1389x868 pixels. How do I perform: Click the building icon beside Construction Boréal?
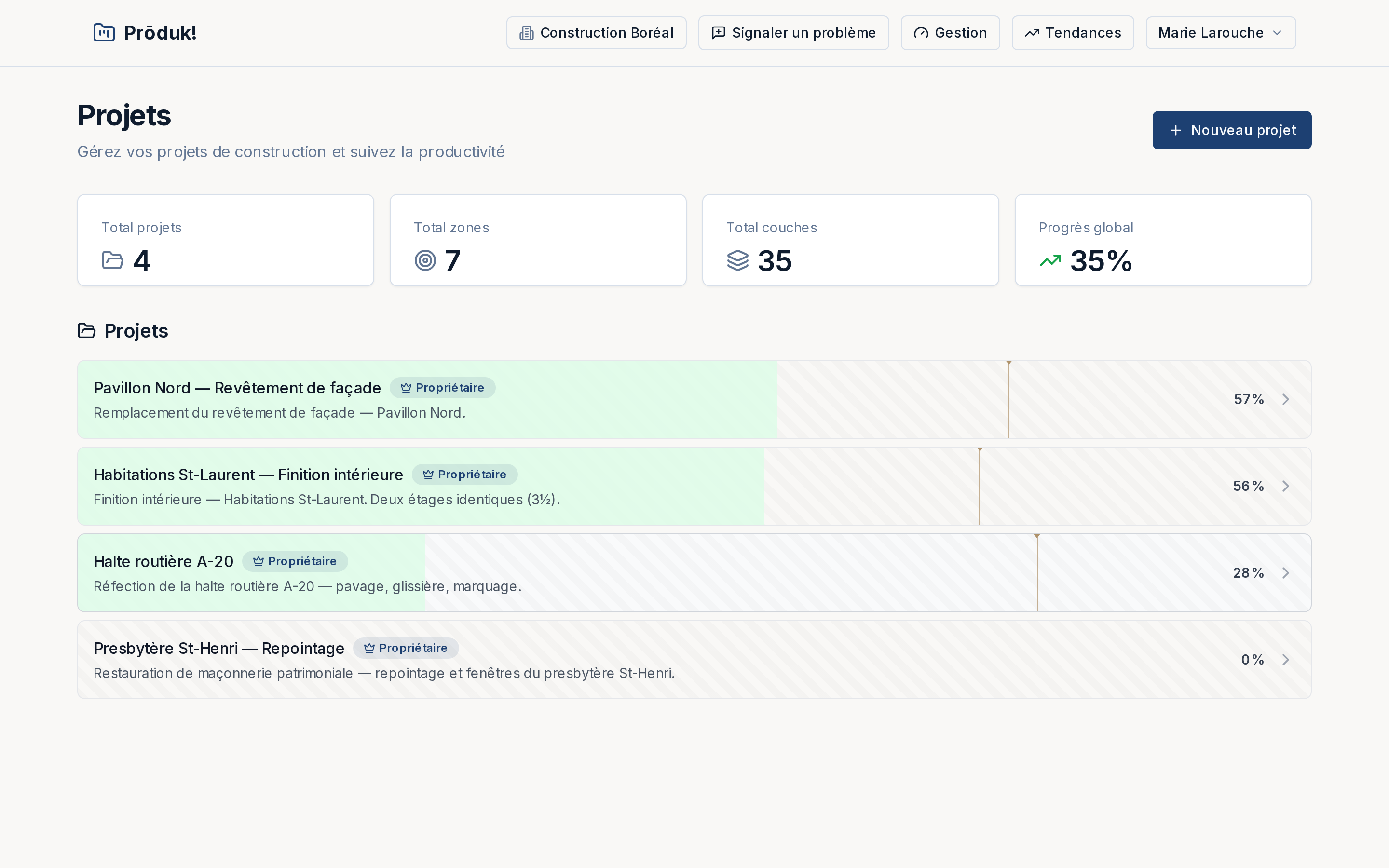click(526, 33)
